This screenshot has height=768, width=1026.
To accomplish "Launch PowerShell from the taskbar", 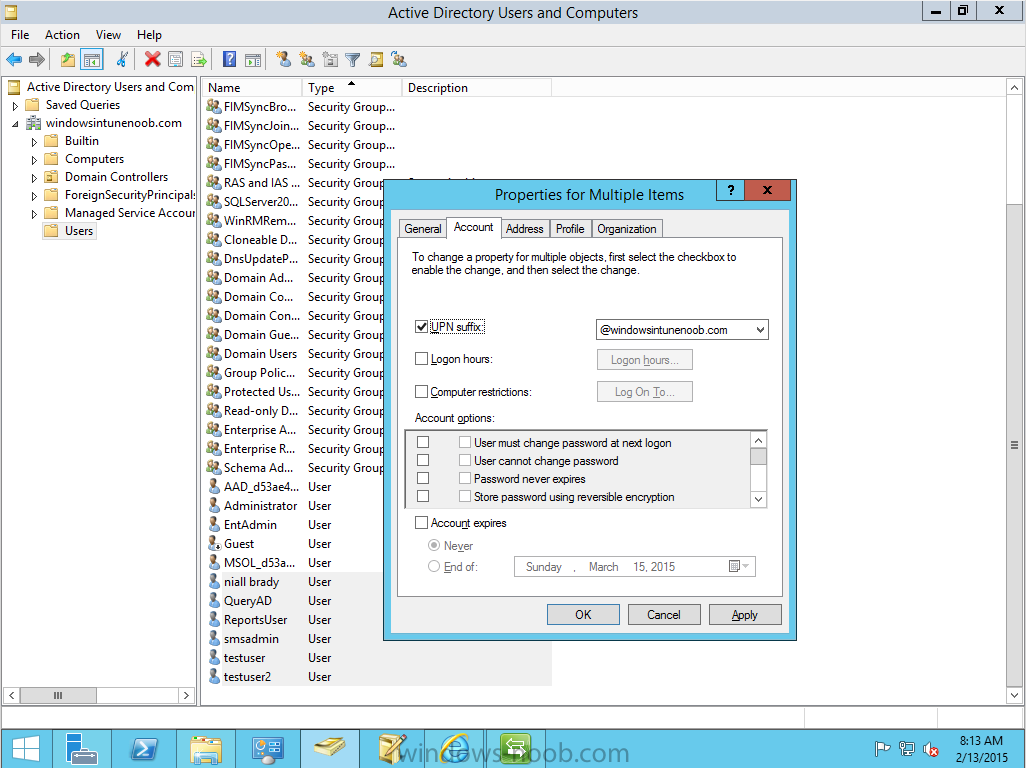I will click(x=143, y=749).
